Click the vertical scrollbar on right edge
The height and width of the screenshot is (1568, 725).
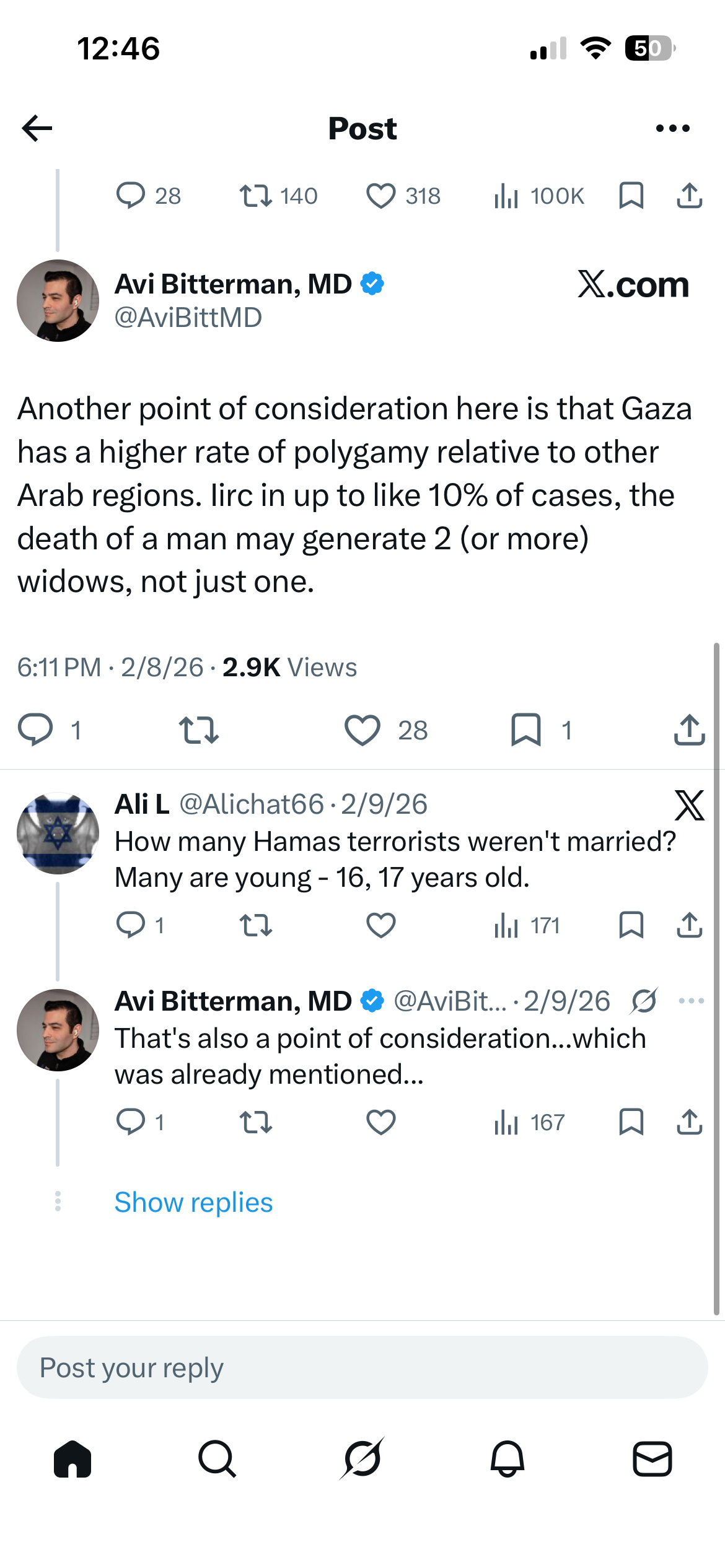tap(716, 978)
